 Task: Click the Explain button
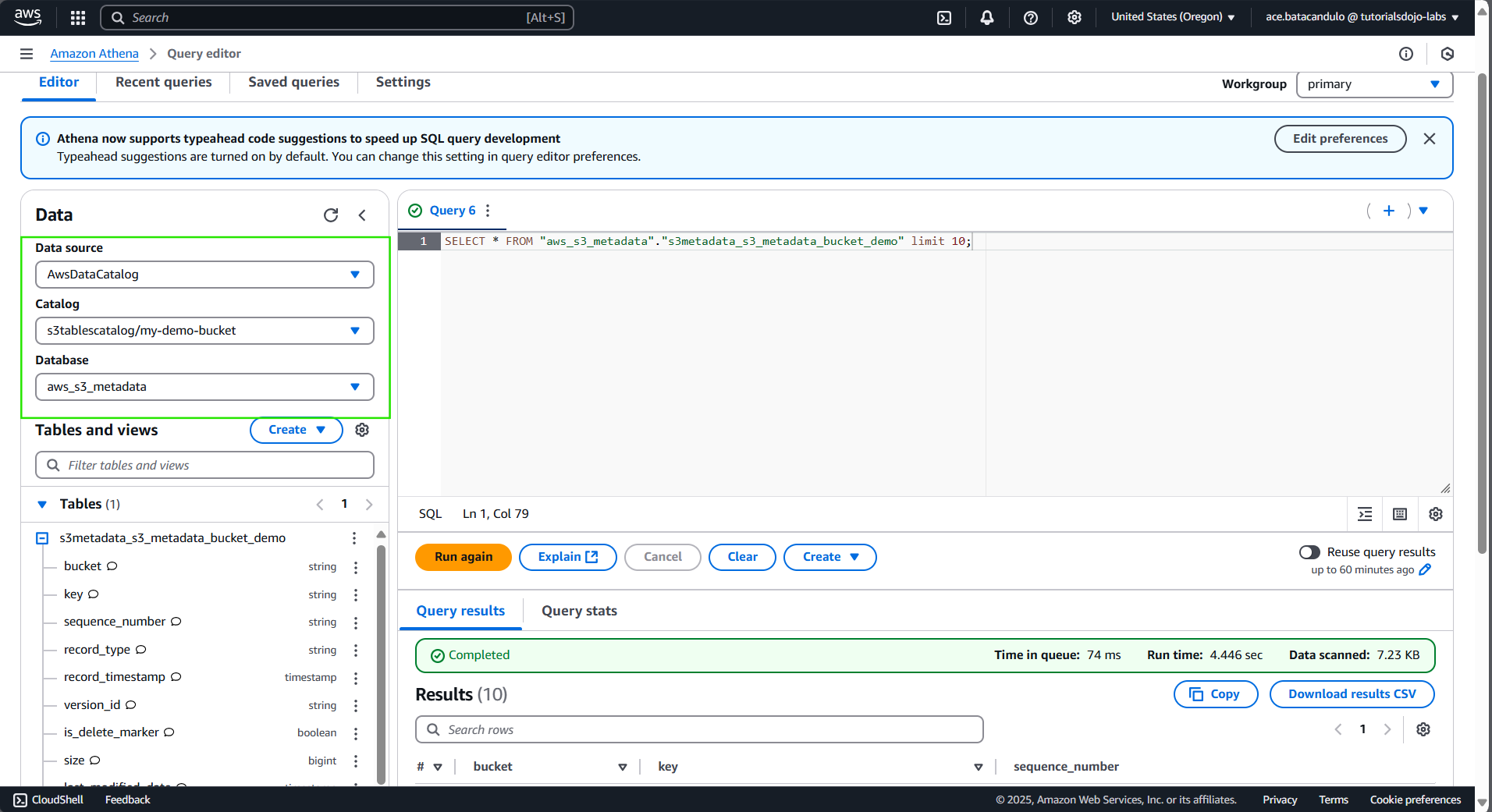pos(567,557)
